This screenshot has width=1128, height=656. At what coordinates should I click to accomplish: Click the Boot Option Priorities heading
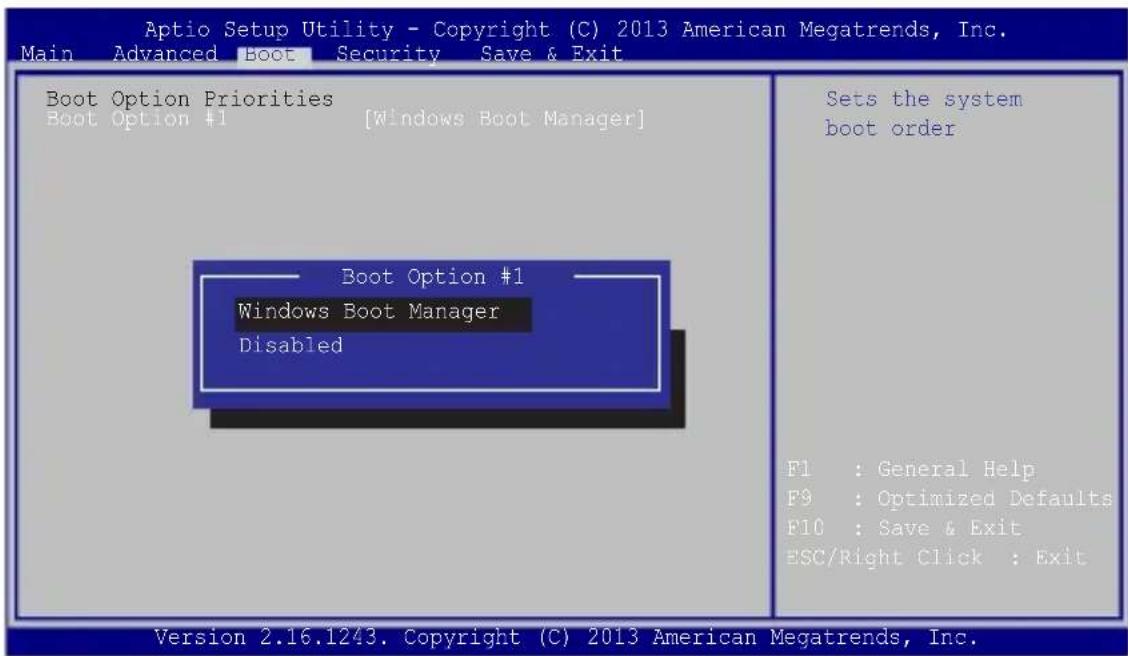click(x=190, y=99)
